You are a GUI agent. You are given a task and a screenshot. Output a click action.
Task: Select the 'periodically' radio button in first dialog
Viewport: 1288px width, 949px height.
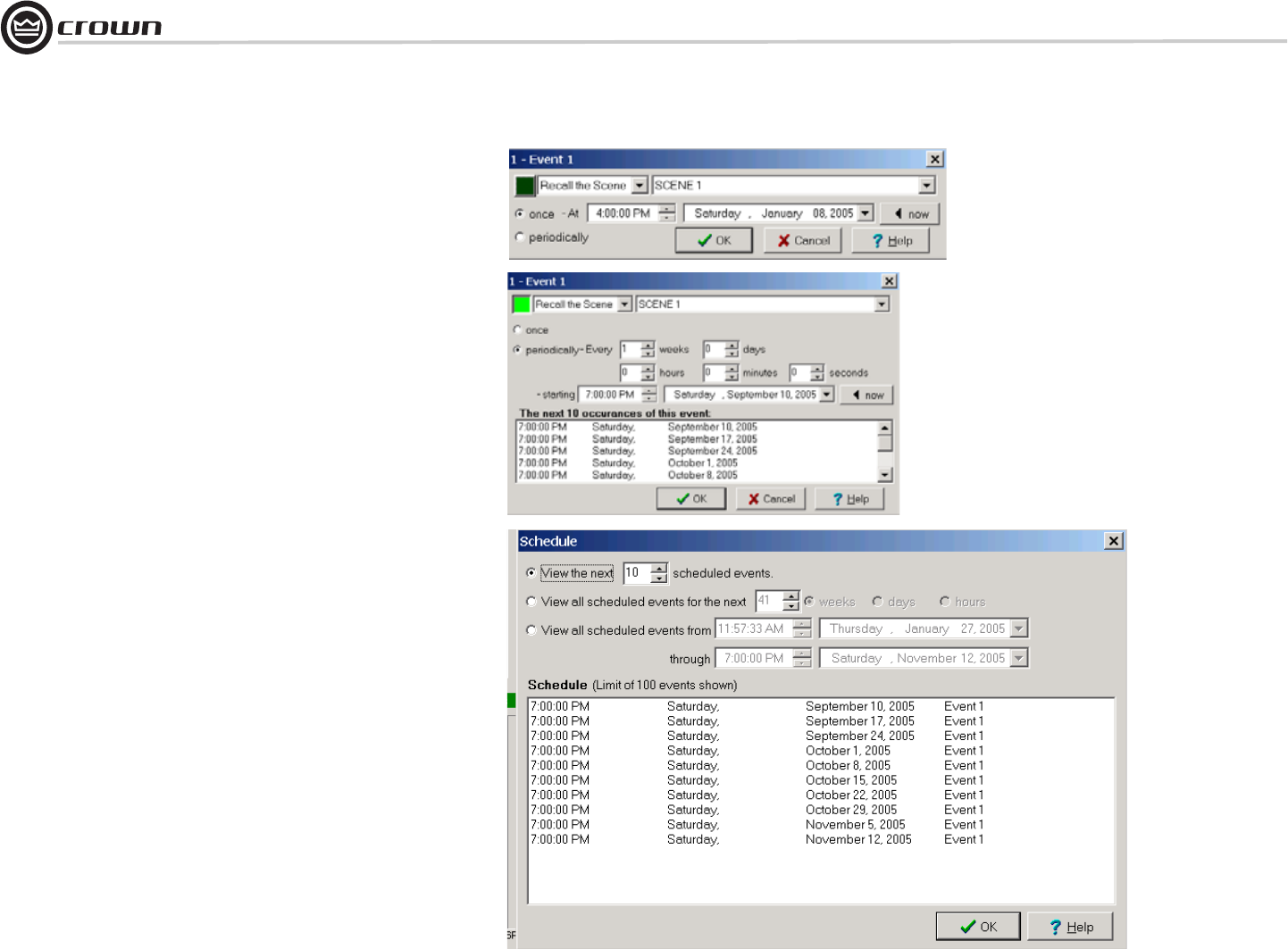tap(520, 237)
